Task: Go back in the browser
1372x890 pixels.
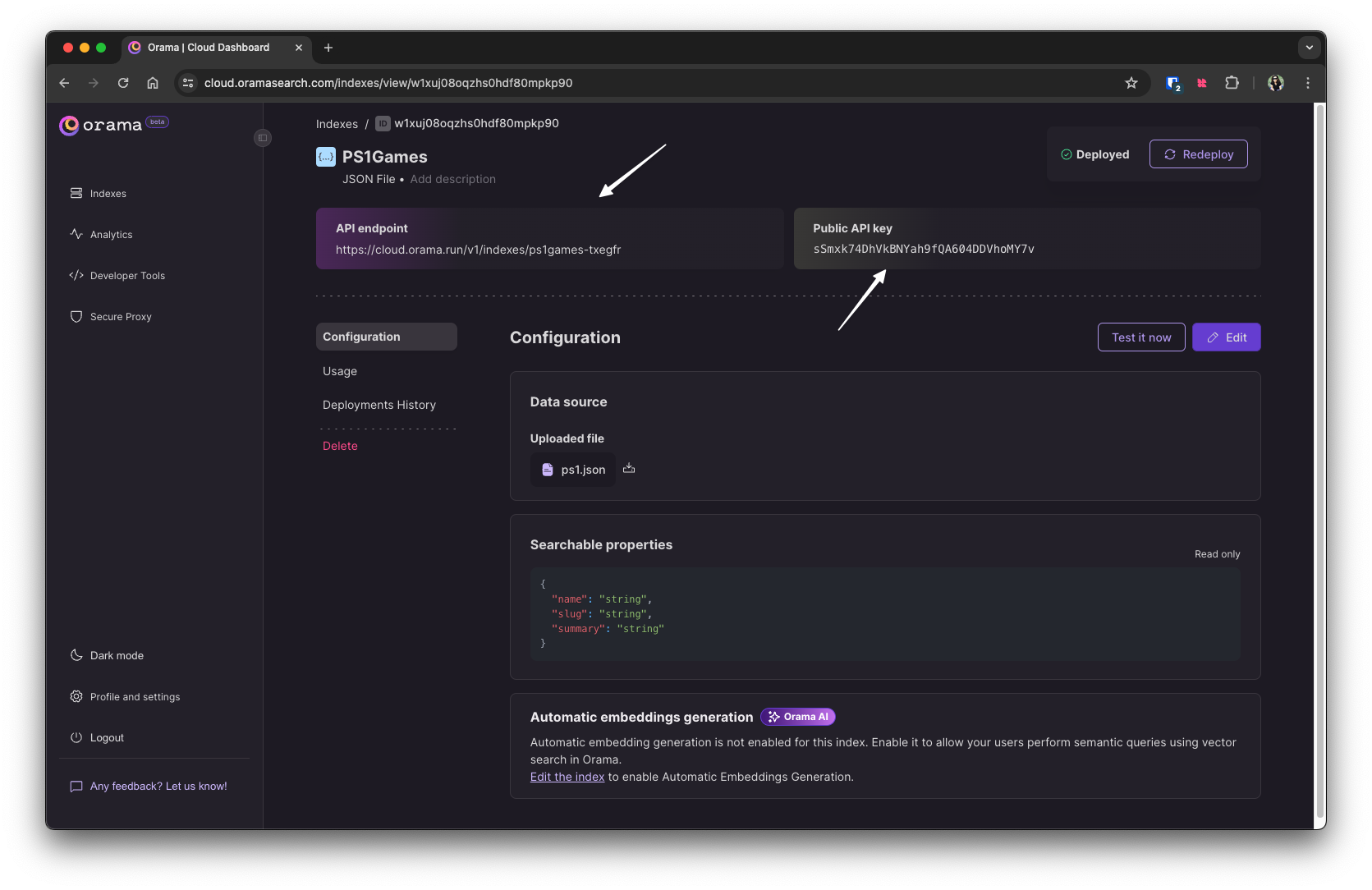Action: click(64, 83)
